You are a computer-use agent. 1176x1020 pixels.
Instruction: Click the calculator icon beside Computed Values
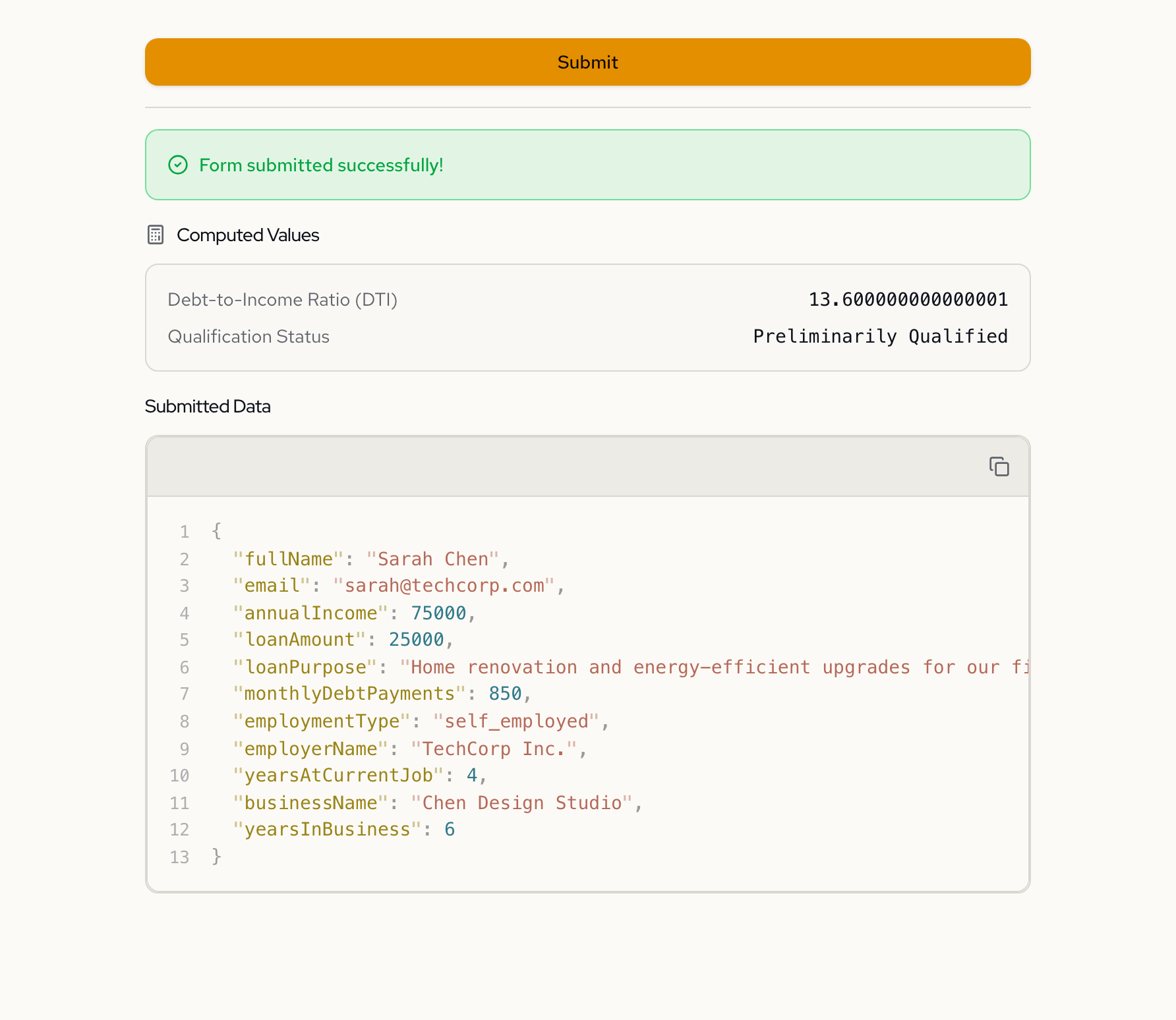pos(156,235)
